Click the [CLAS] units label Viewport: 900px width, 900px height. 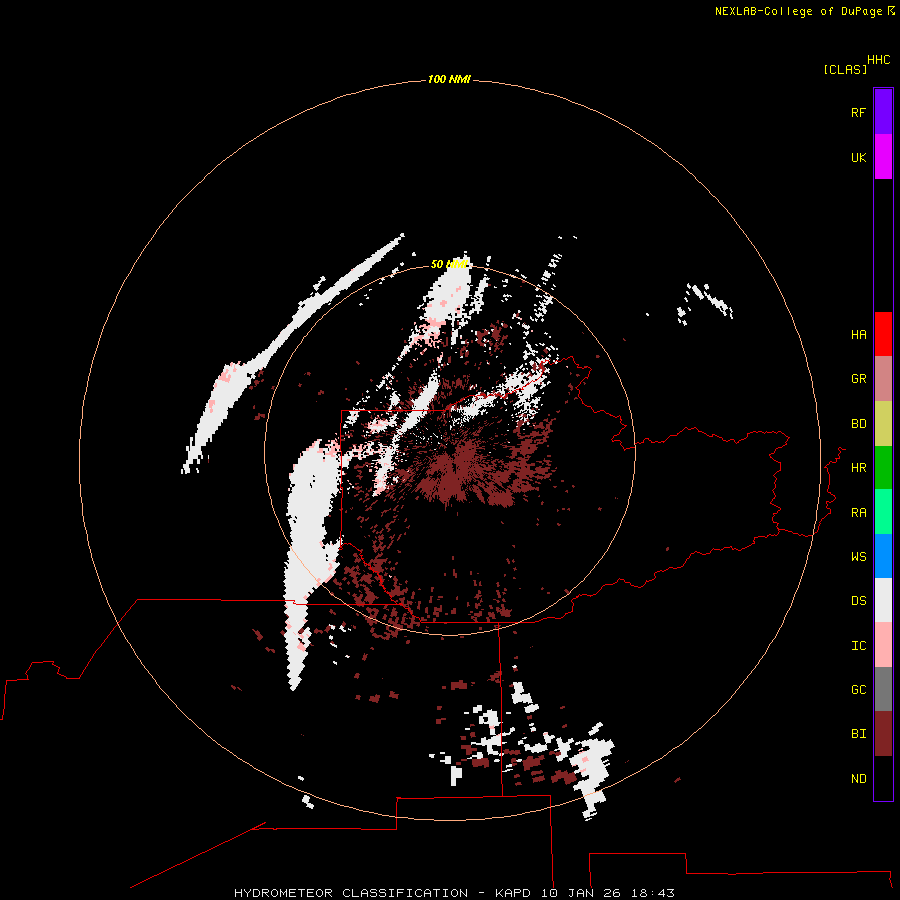(x=845, y=69)
